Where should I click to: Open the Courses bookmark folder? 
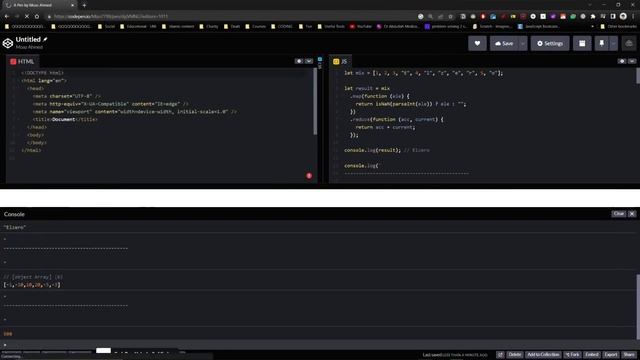click(255, 26)
